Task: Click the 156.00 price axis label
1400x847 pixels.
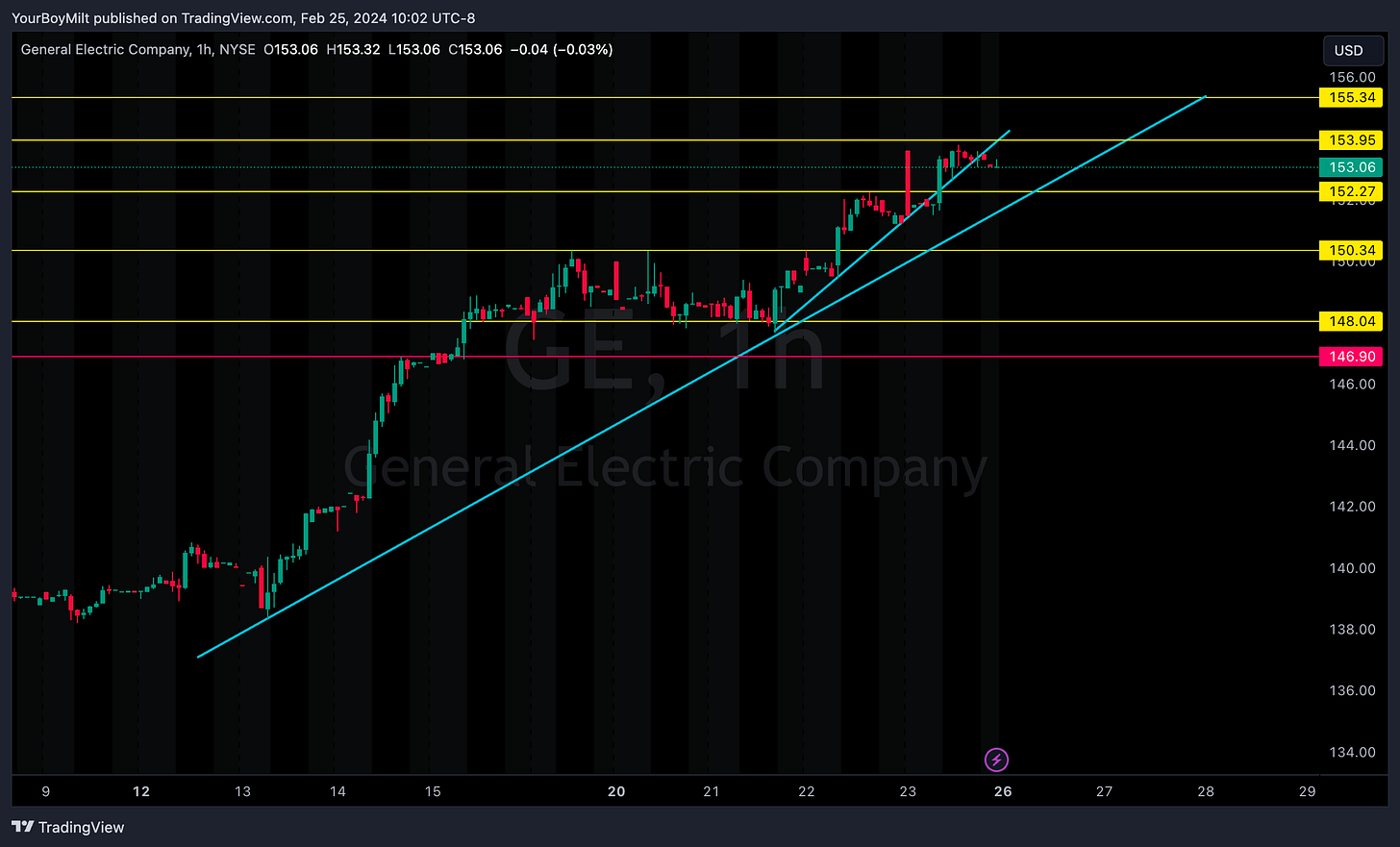Action: 1352,77
